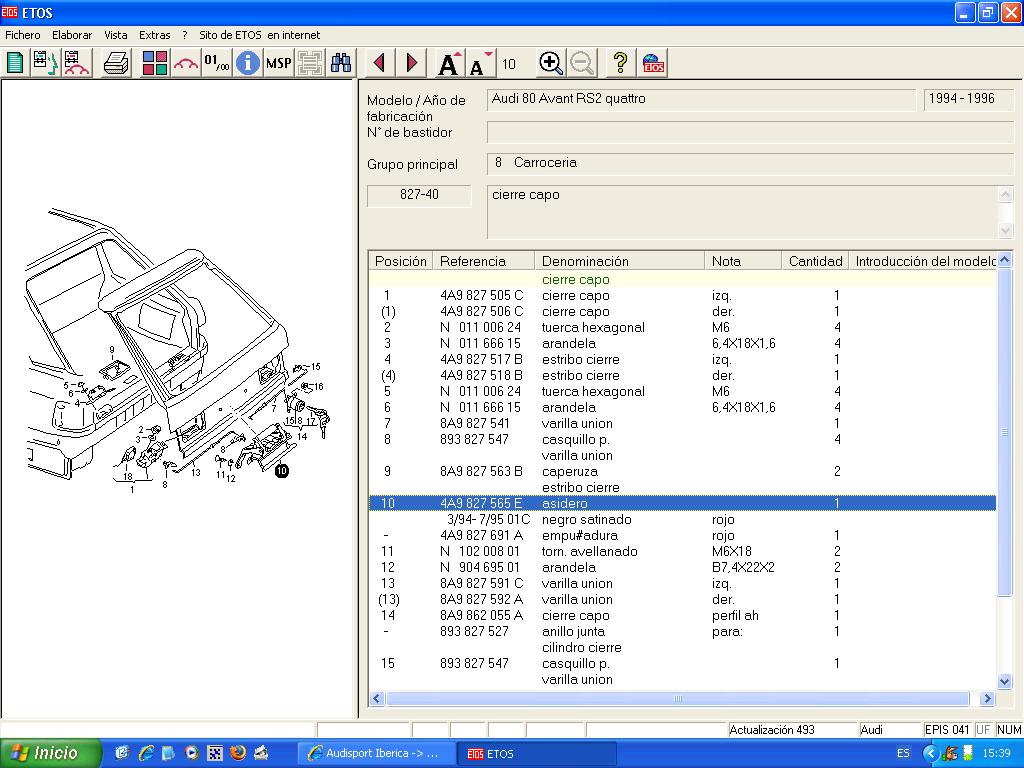Zoom in with the magnifier plus icon
The image size is (1024, 768).
(551, 63)
